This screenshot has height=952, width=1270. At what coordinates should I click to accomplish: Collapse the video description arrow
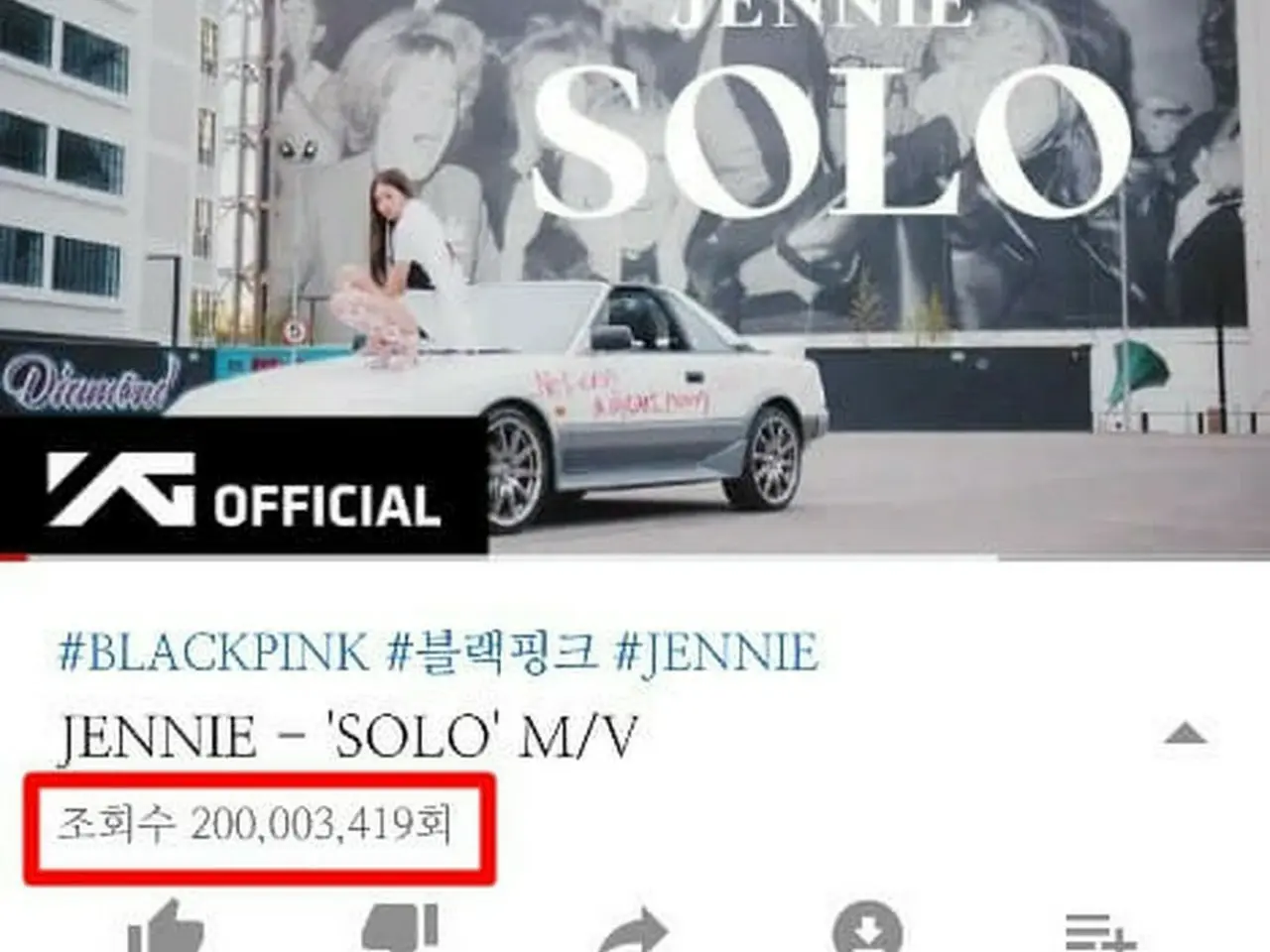click(x=1185, y=735)
